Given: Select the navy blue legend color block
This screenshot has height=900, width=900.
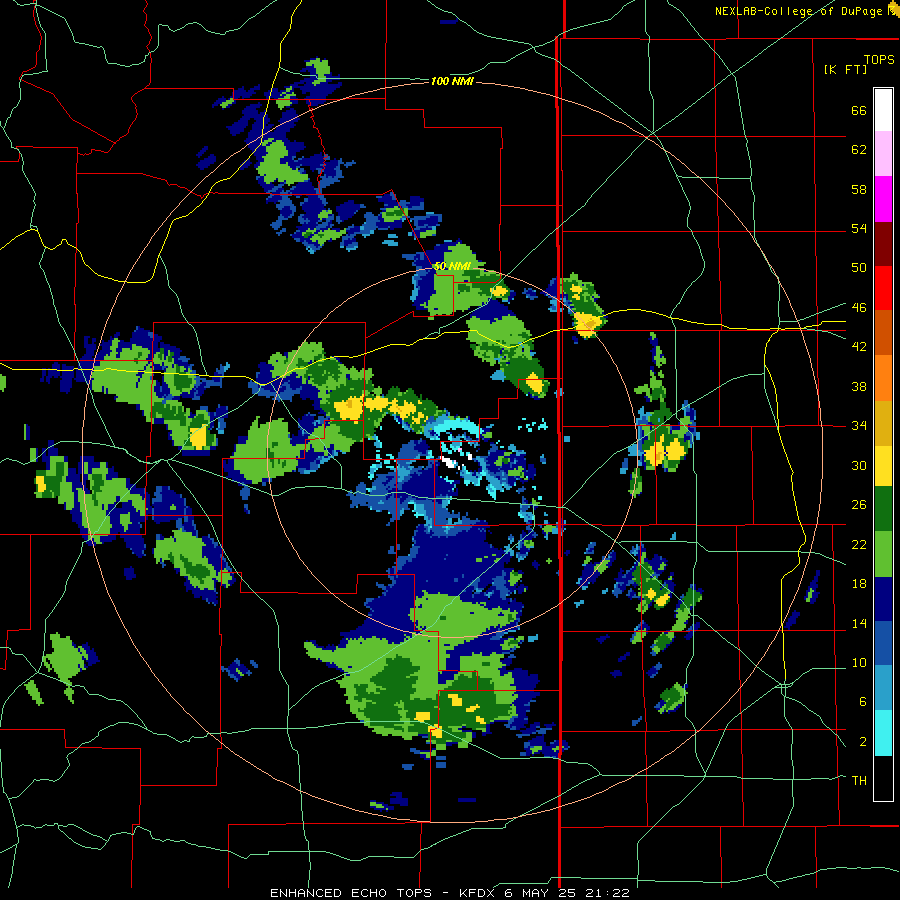Looking at the screenshot, I should (x=883, y=599).
